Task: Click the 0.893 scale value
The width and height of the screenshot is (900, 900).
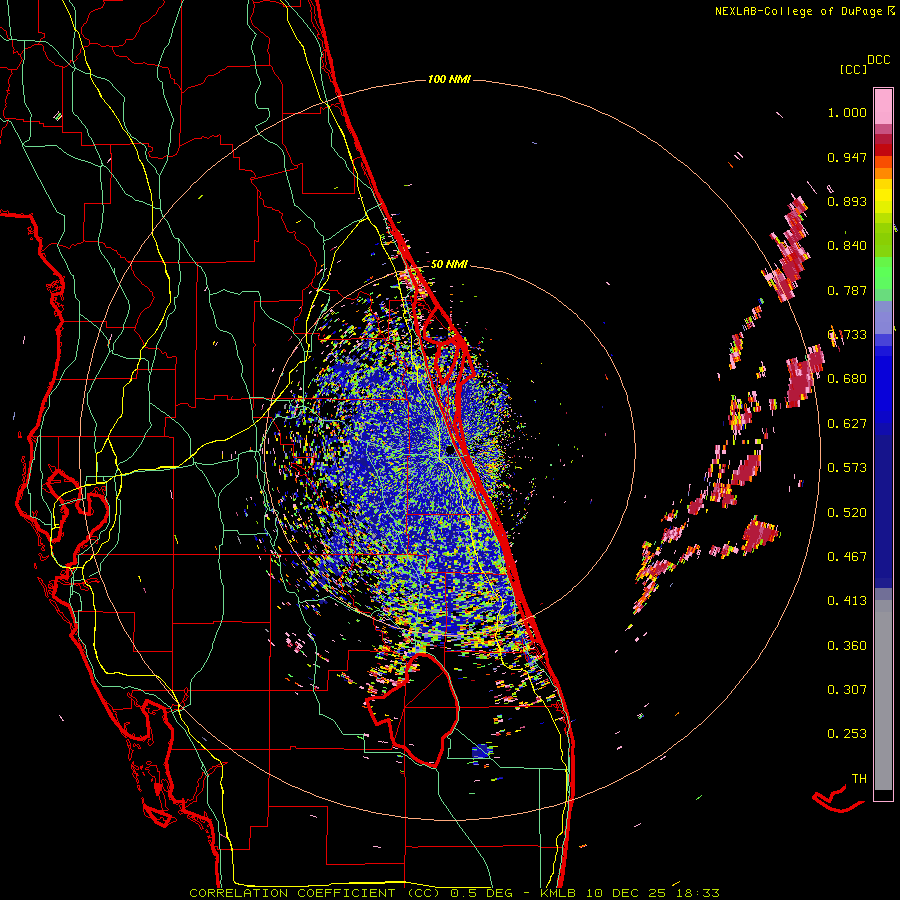Action: tap(847, 201)
